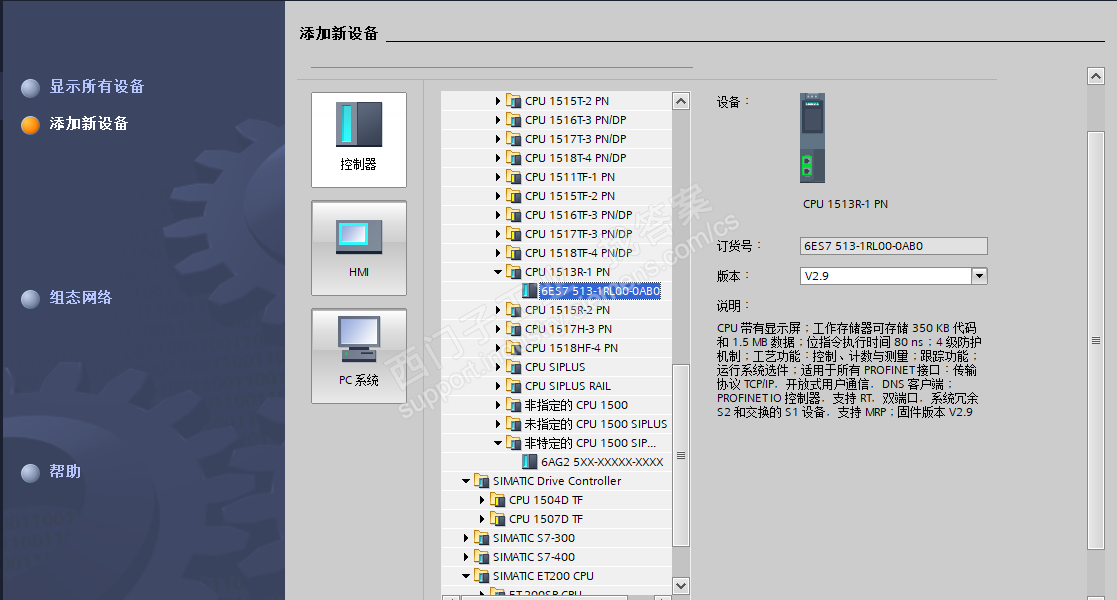Click the CPU 1515R-2 PN label
The image size is (1117, 600).
[x=568, y=310]
